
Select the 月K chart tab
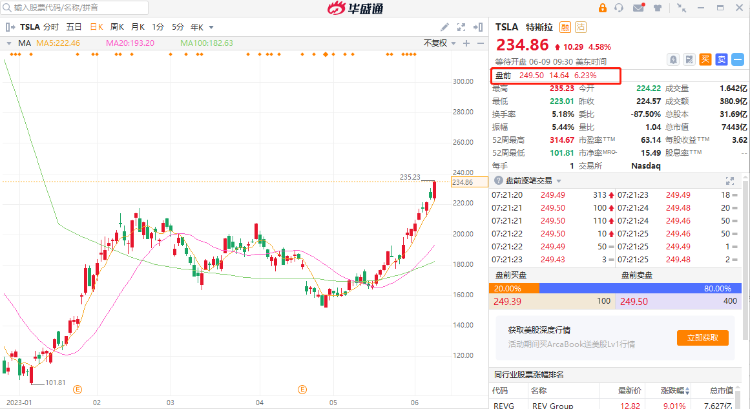point(138,27)
